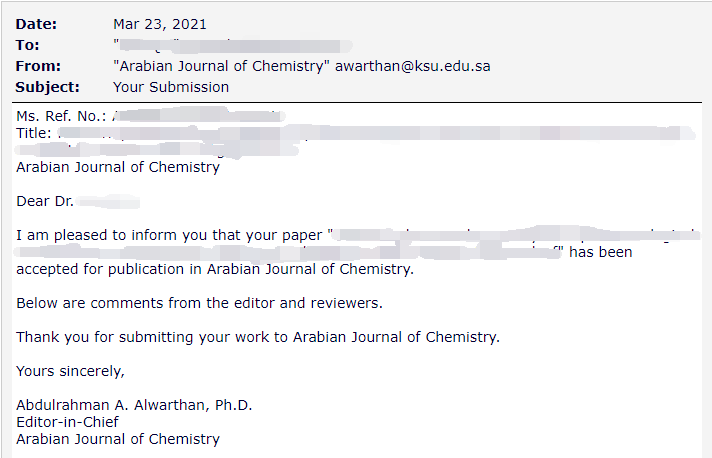Click the subject text Your Submission
The height and width of the screenshot is (458, 712).
(171, 87)
